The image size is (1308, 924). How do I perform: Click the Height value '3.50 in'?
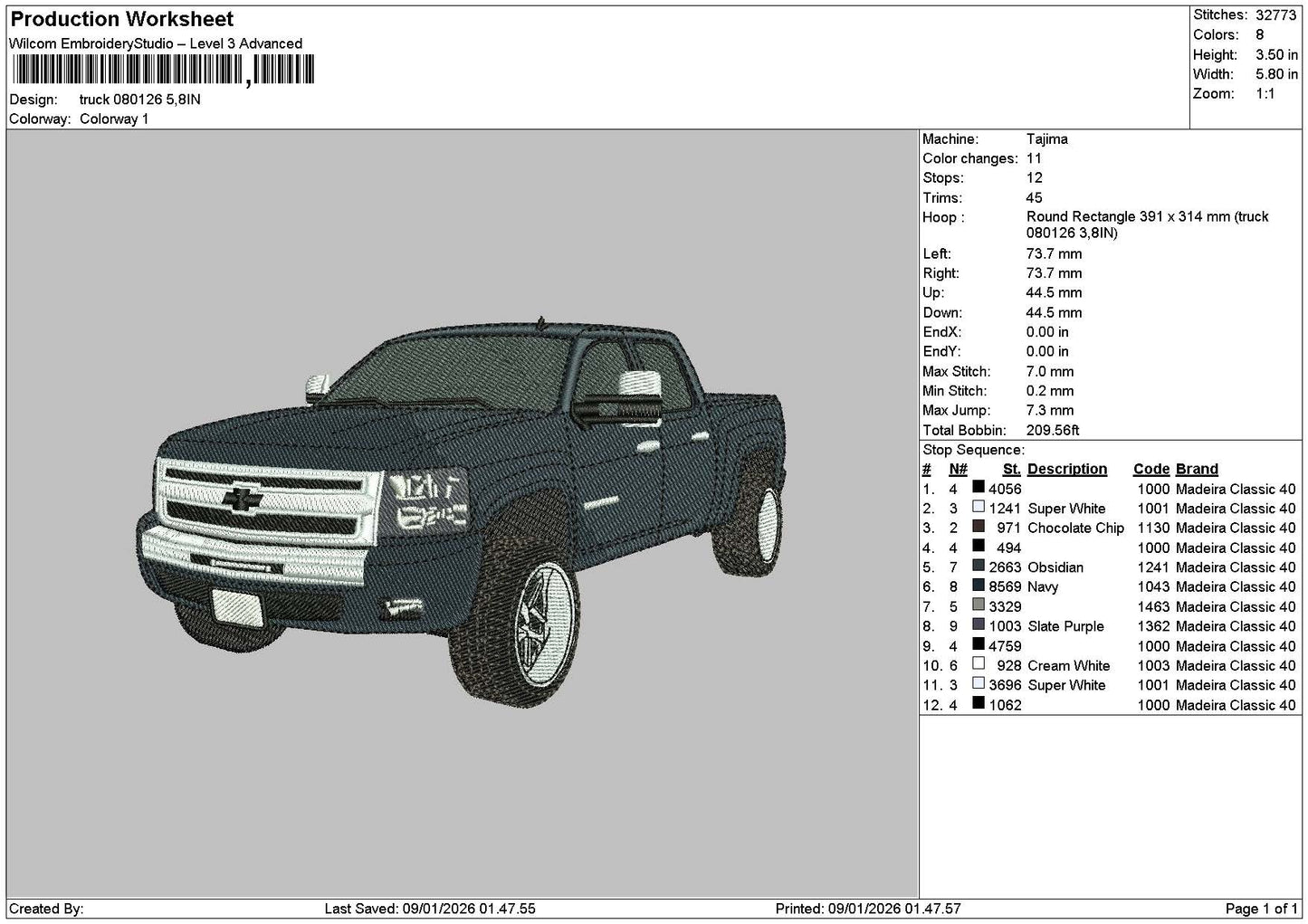tap(1276, 54)
